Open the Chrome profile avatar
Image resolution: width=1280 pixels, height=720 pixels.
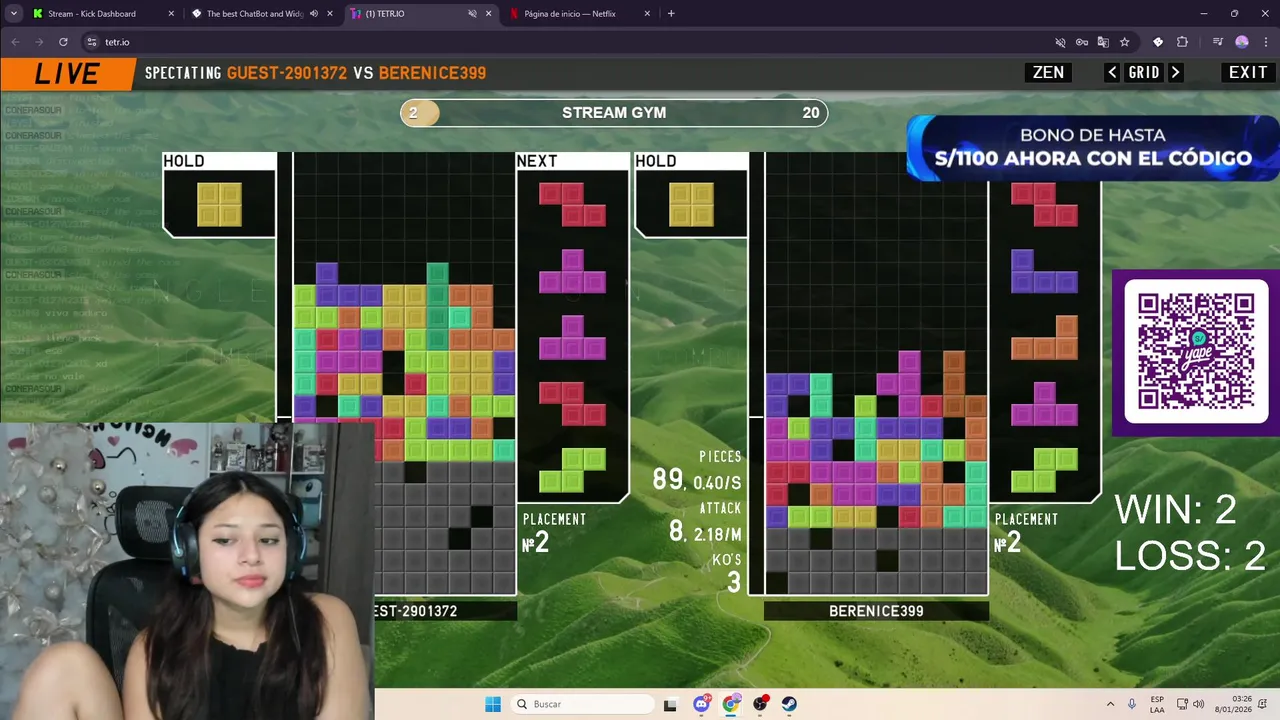pyautogui.click(x=1242, y=42)
